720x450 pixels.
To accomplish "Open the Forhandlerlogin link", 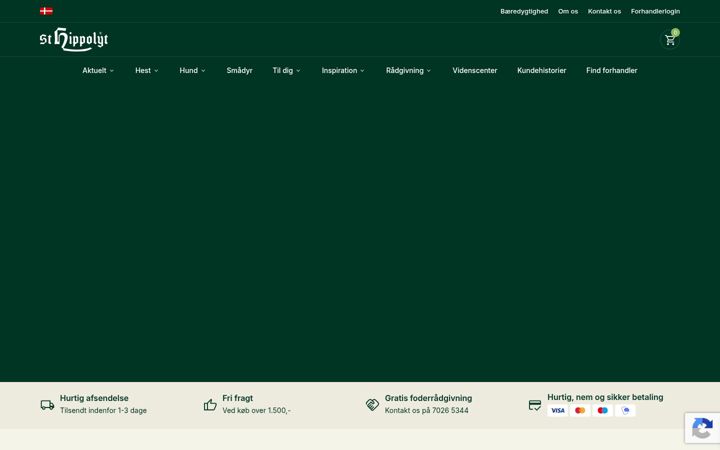I will 655,11.
